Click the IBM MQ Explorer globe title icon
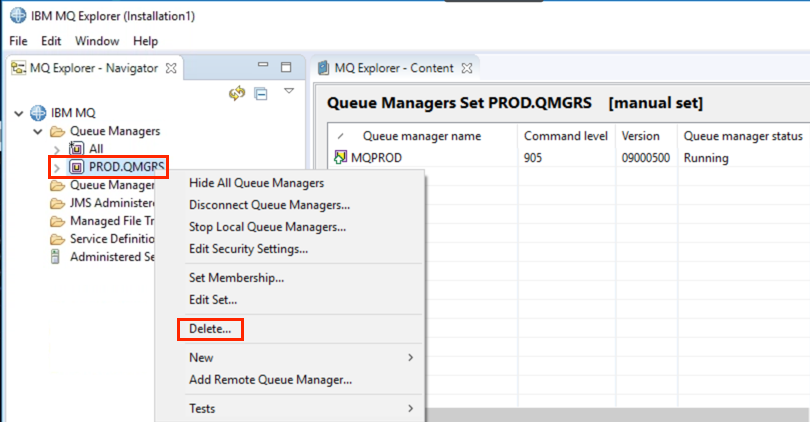This screenshot has height=422, width=810. click(18, 15)
